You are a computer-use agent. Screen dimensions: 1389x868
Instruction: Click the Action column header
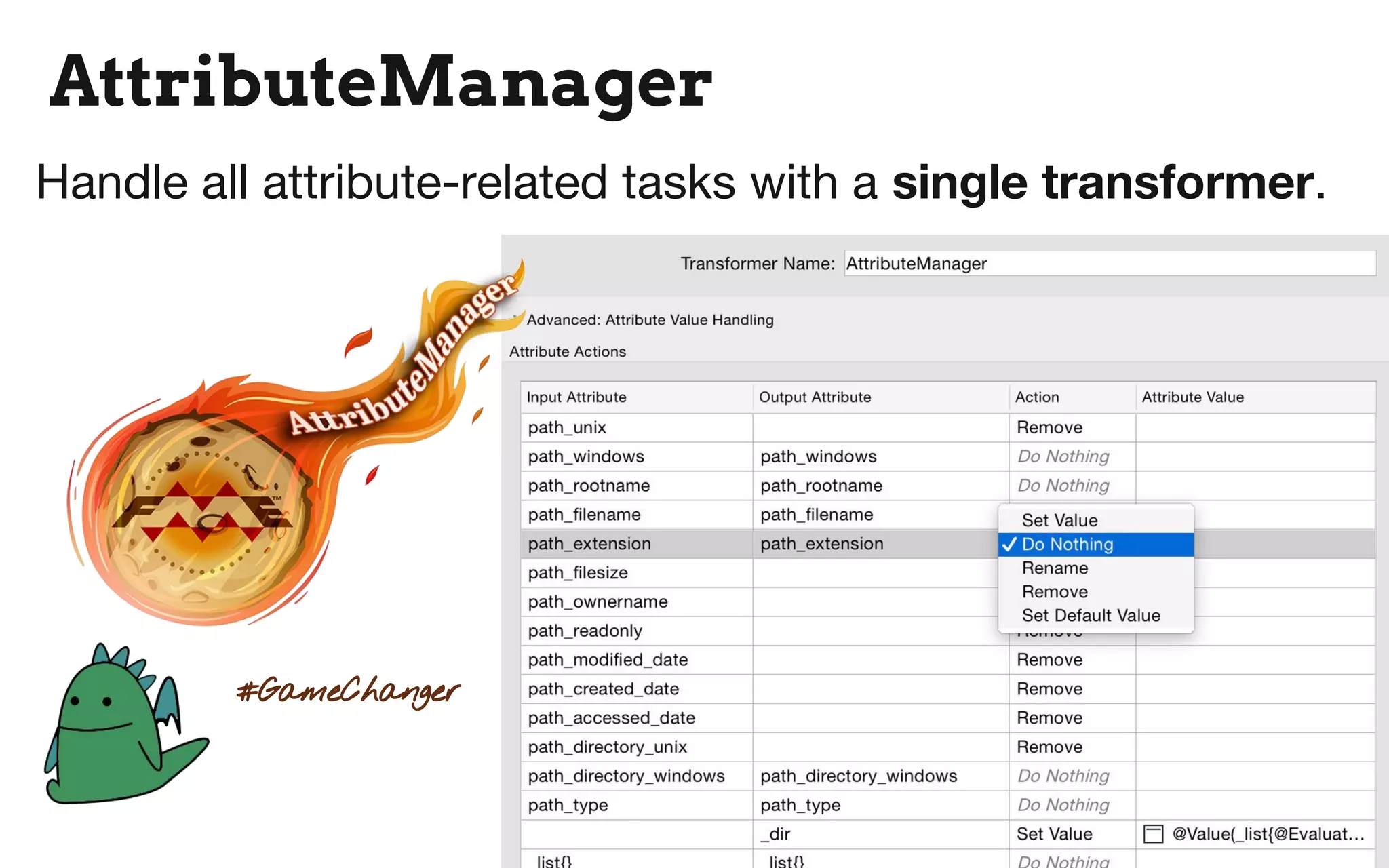click(x=1073, y=397)
